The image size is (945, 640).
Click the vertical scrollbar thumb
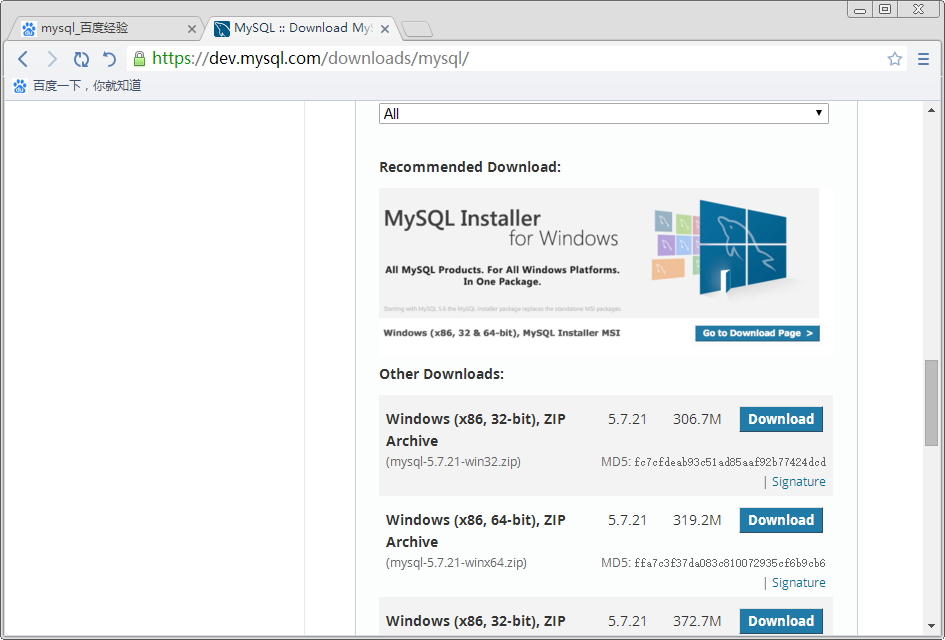(x=931, y=403)
